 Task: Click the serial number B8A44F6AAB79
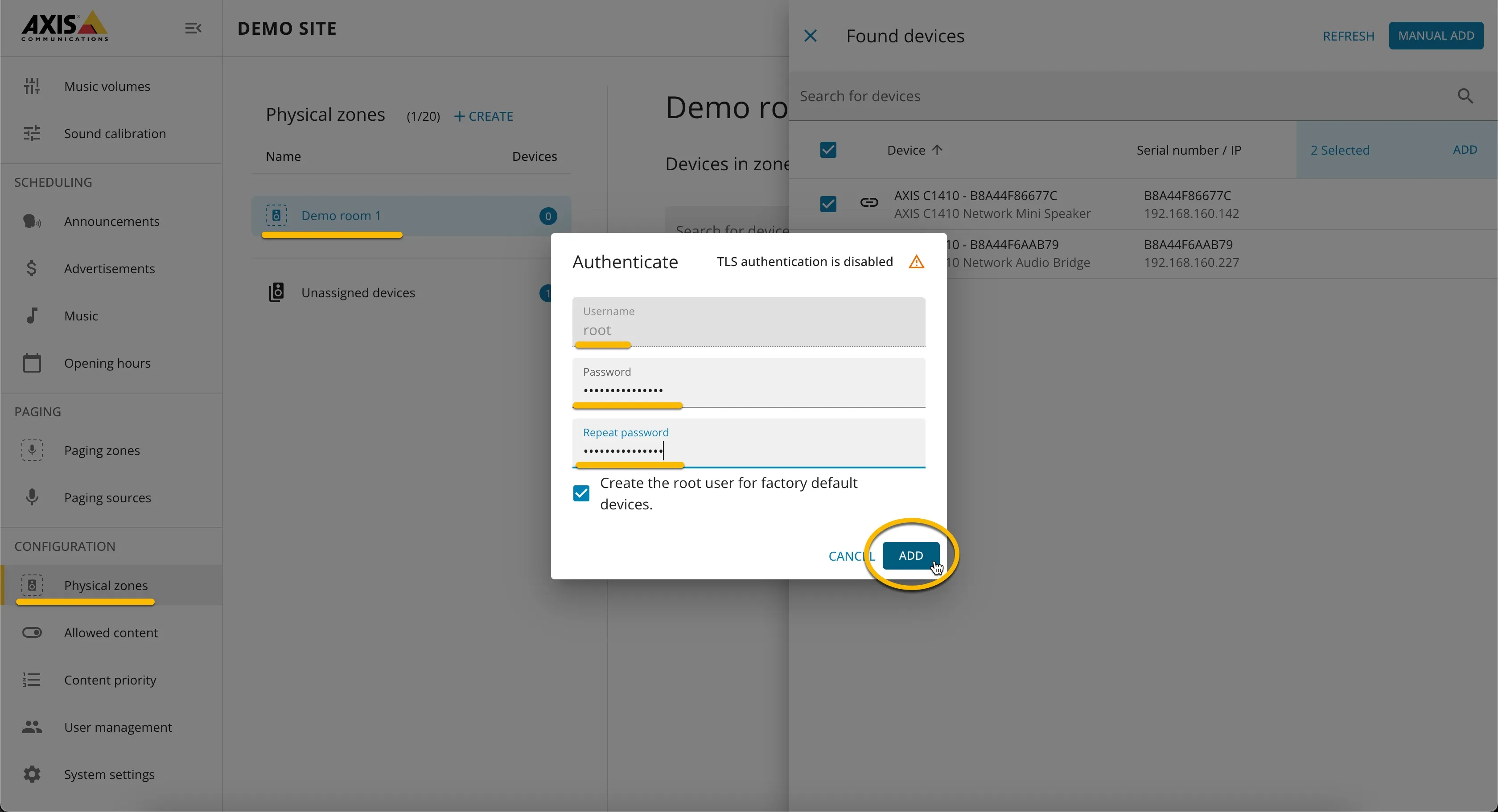coord(1188,244)
